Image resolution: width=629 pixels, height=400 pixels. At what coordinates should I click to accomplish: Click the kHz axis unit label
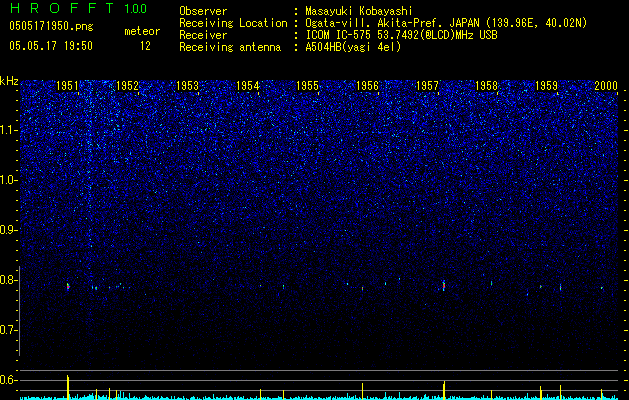9,81
